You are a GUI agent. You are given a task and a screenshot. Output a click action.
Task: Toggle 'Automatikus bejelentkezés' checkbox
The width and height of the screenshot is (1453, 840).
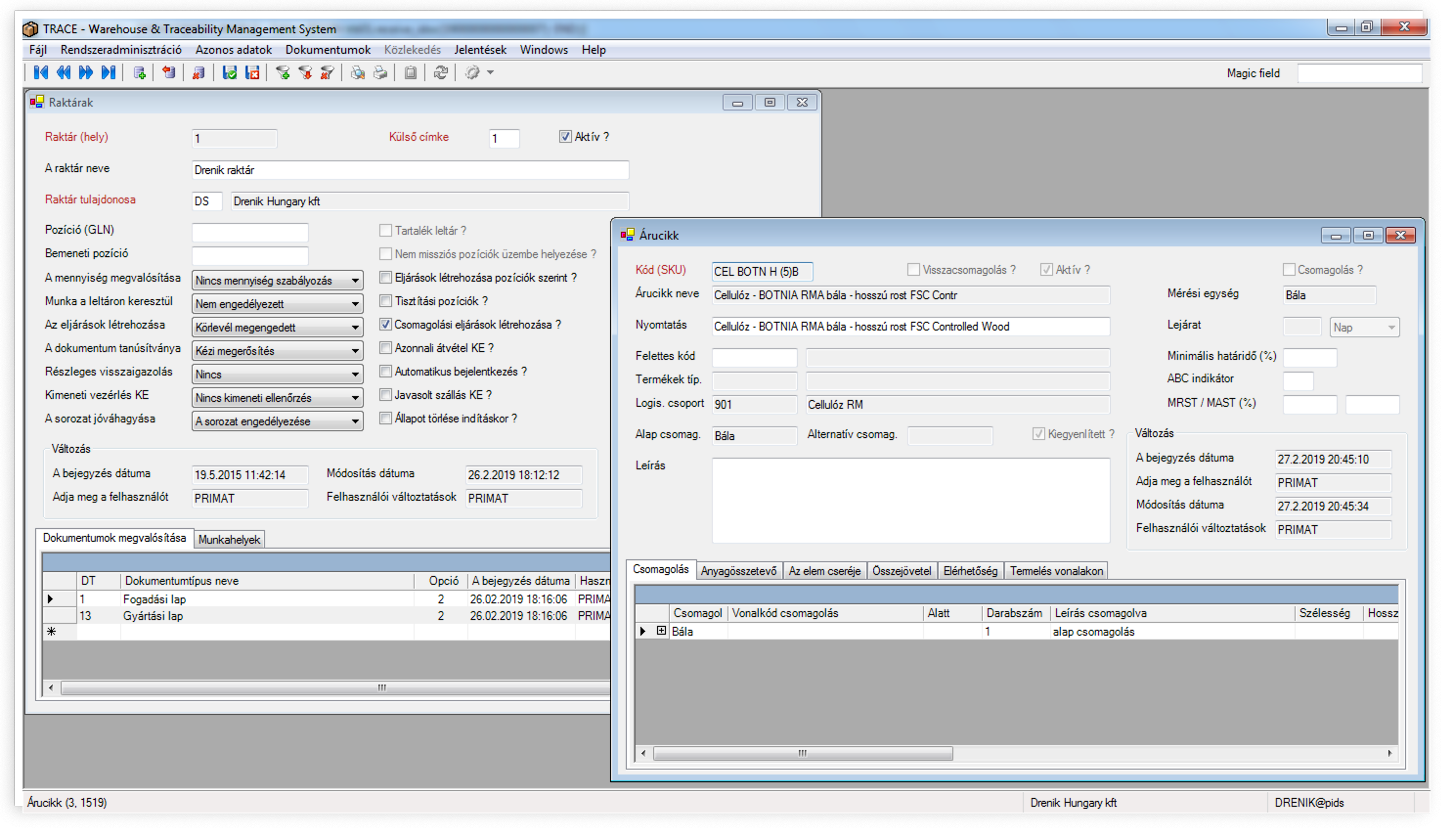pos(386,371)
